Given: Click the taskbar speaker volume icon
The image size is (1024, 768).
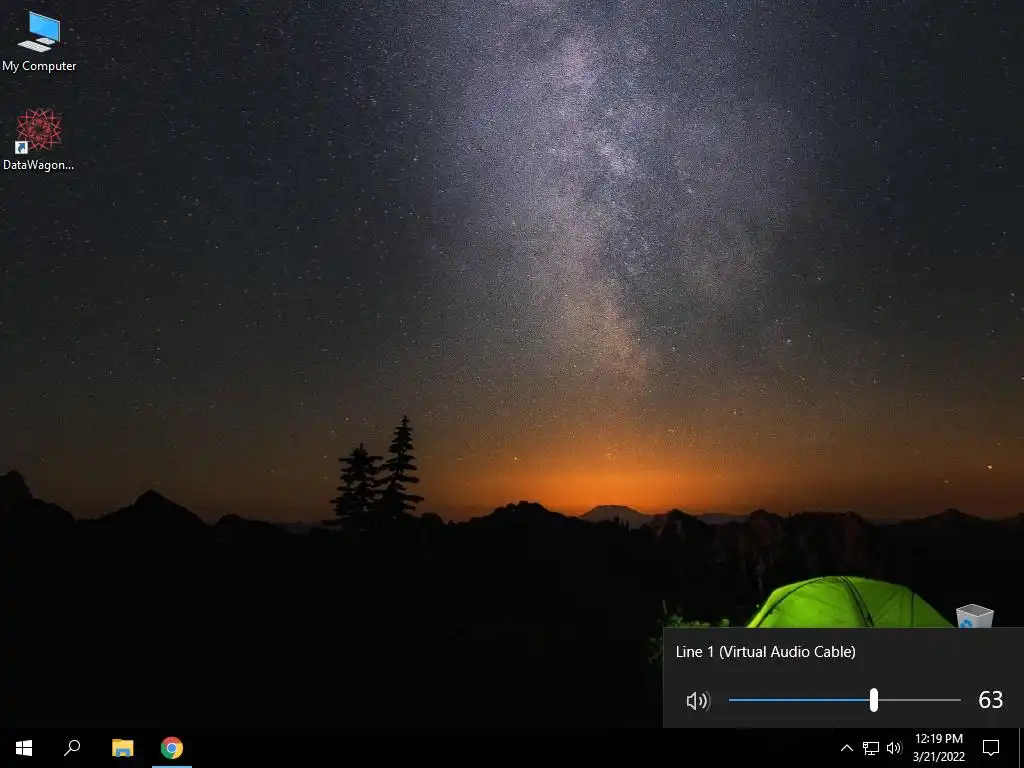Looking at the screenshot, I should tap(895, 748).
